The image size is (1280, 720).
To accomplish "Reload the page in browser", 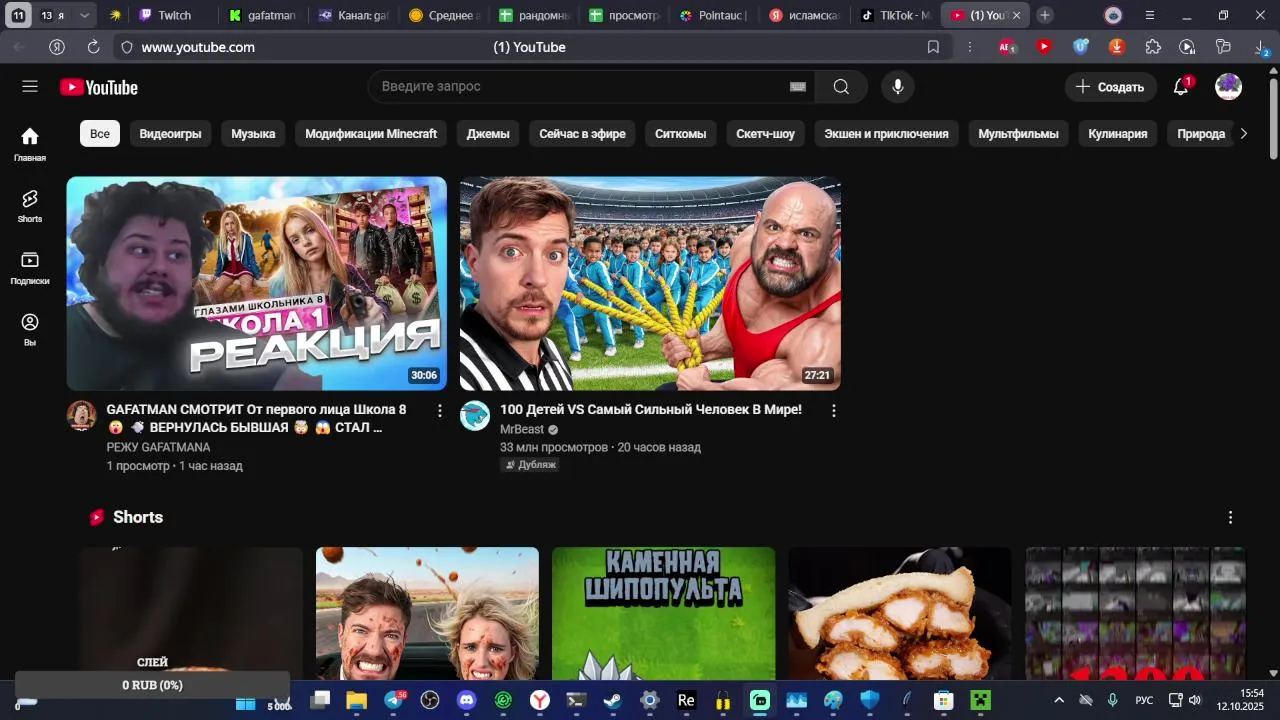I will point(93,47).
